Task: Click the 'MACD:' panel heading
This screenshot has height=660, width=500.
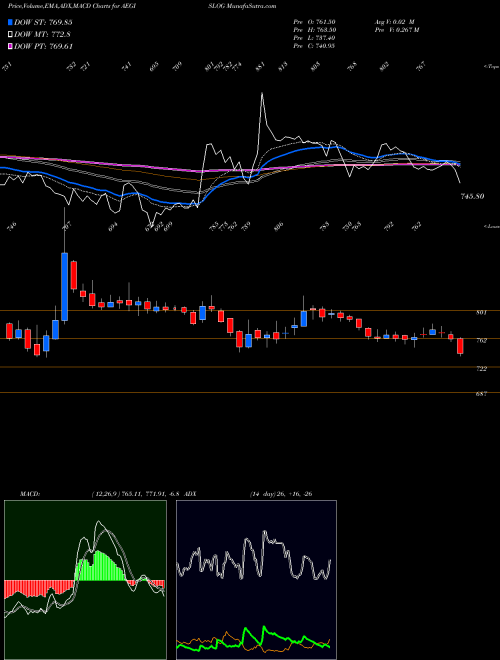Action: (x=29, y=494)
